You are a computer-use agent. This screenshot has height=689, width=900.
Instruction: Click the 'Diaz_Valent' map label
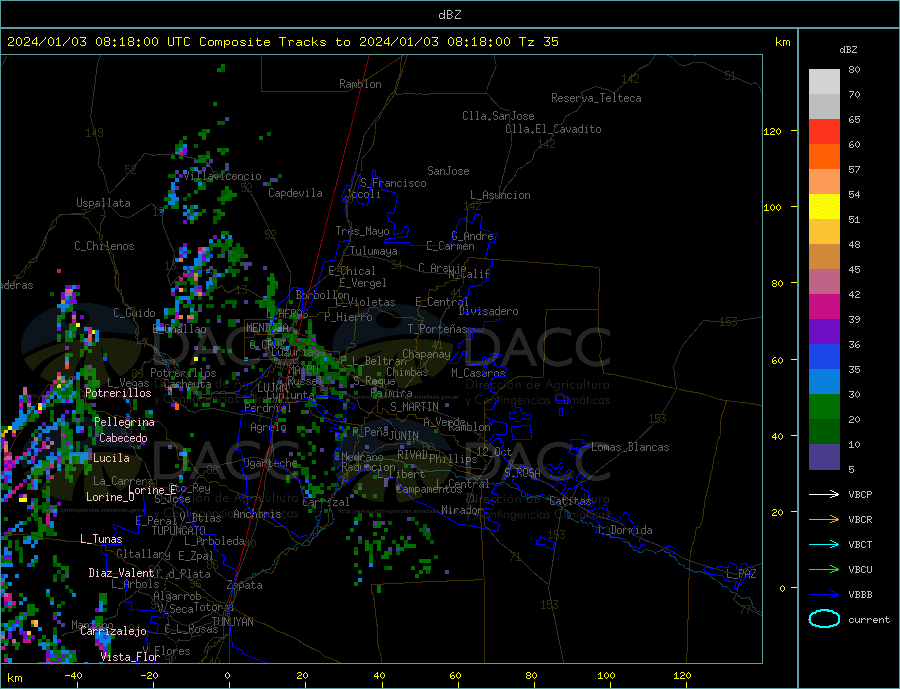(x=122, y=573)
